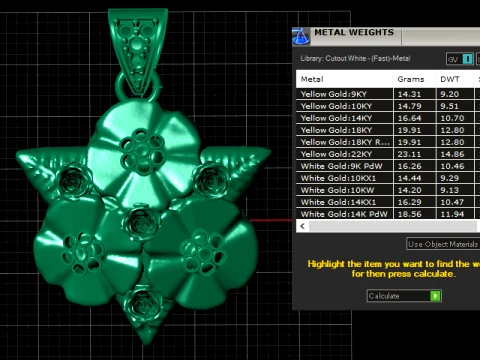Click the 10.70 DWT cell

click(x=455, y=118)
